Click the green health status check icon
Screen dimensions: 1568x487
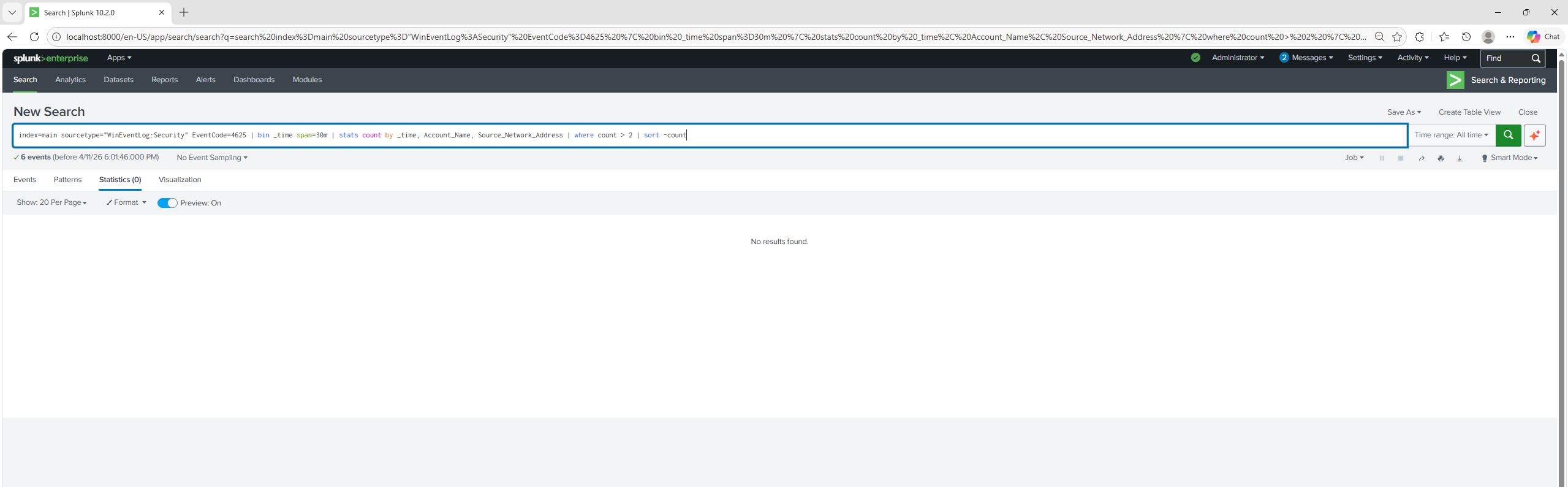tap(1195, 58)
